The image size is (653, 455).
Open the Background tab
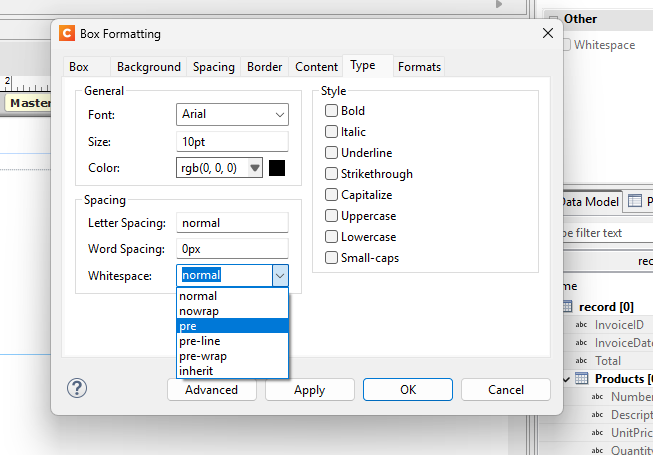click(x=148, y=67)
